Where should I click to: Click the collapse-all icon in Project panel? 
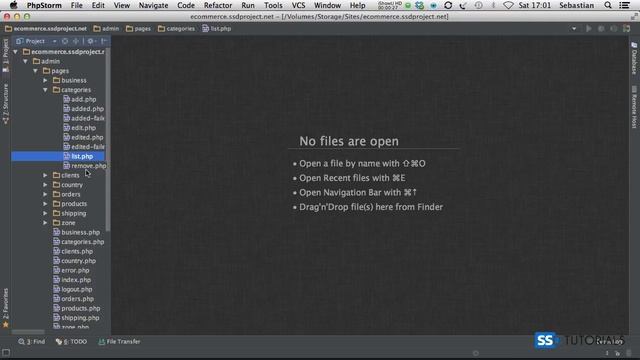coord(76,41)
